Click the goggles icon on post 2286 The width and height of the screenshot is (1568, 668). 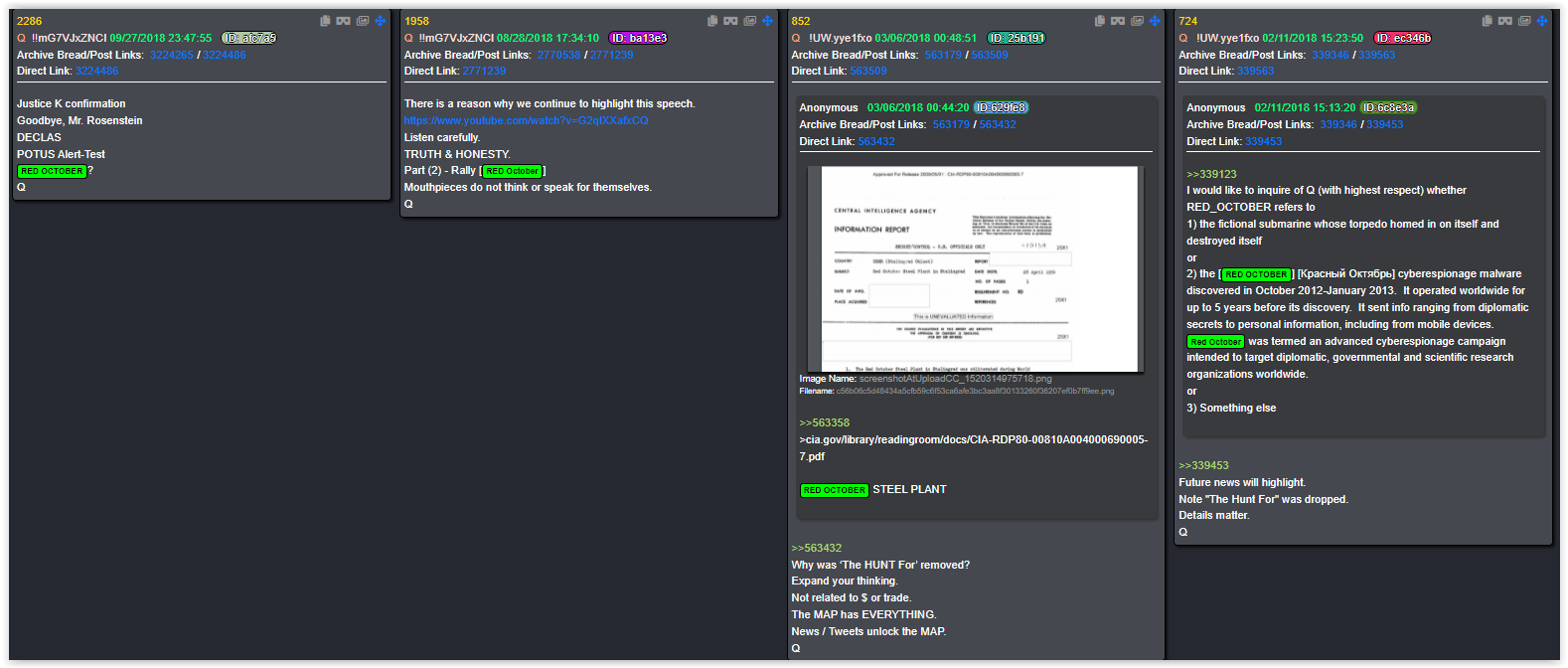[x=343, y=21]
